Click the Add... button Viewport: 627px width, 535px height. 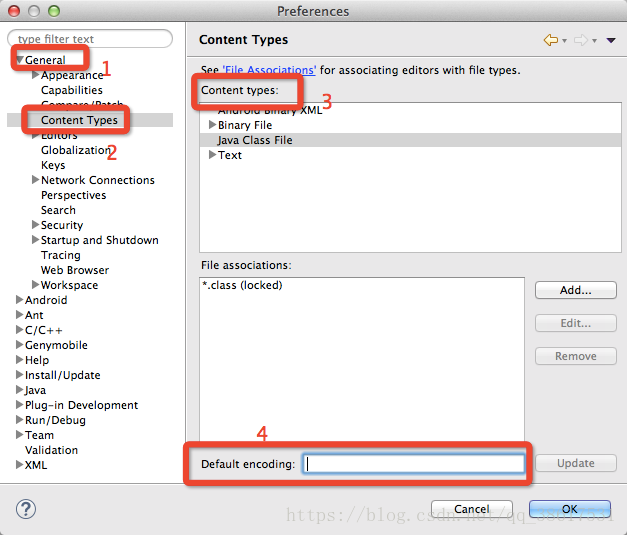tap(576, 290)
